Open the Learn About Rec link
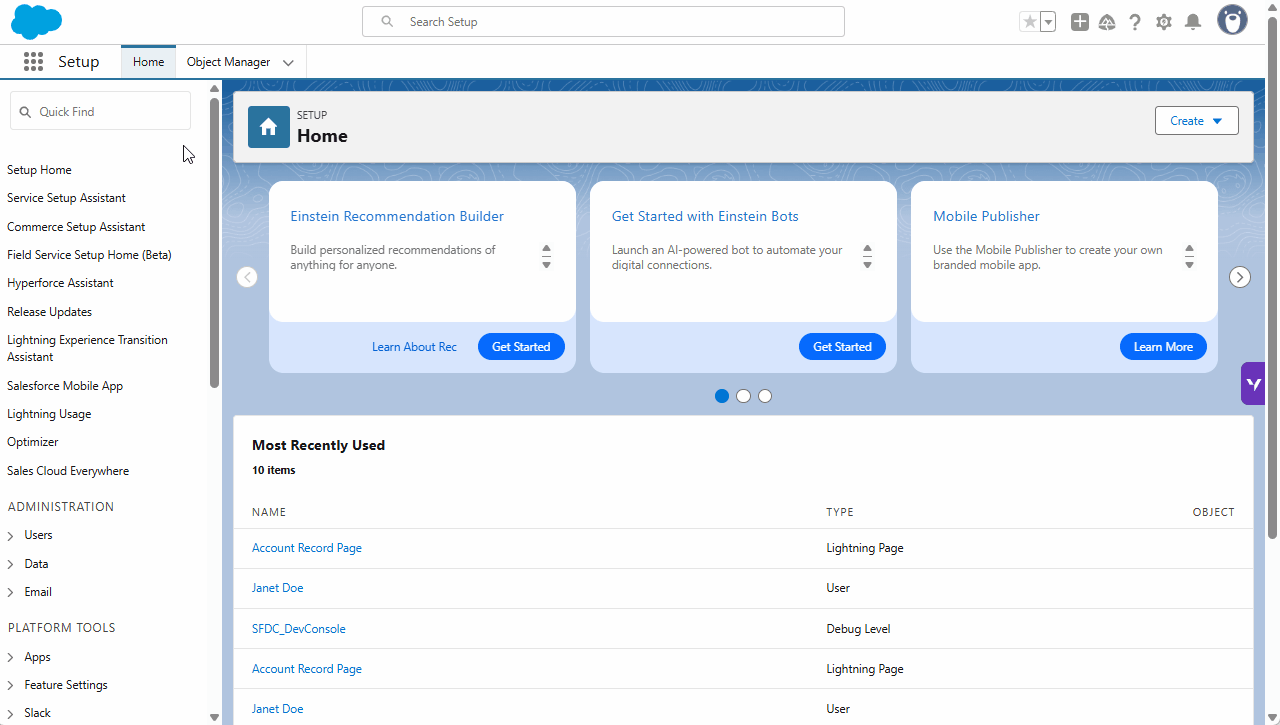 click(x=414, y=347)
